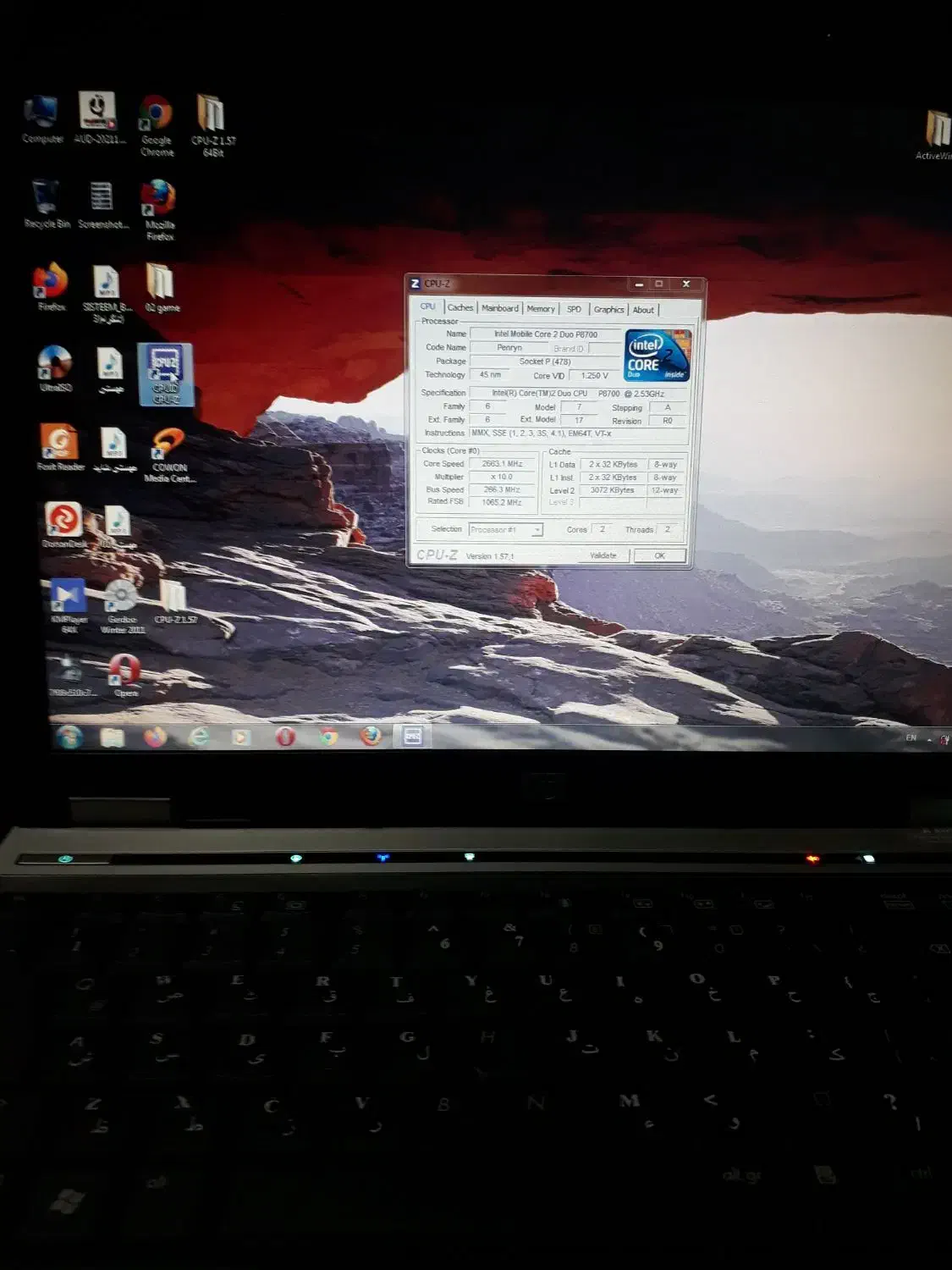Click the Intel Core 2 Duo logo
Image resolution: width=952 pixels, height=1270 pixels.
click(x=657, y=356)
